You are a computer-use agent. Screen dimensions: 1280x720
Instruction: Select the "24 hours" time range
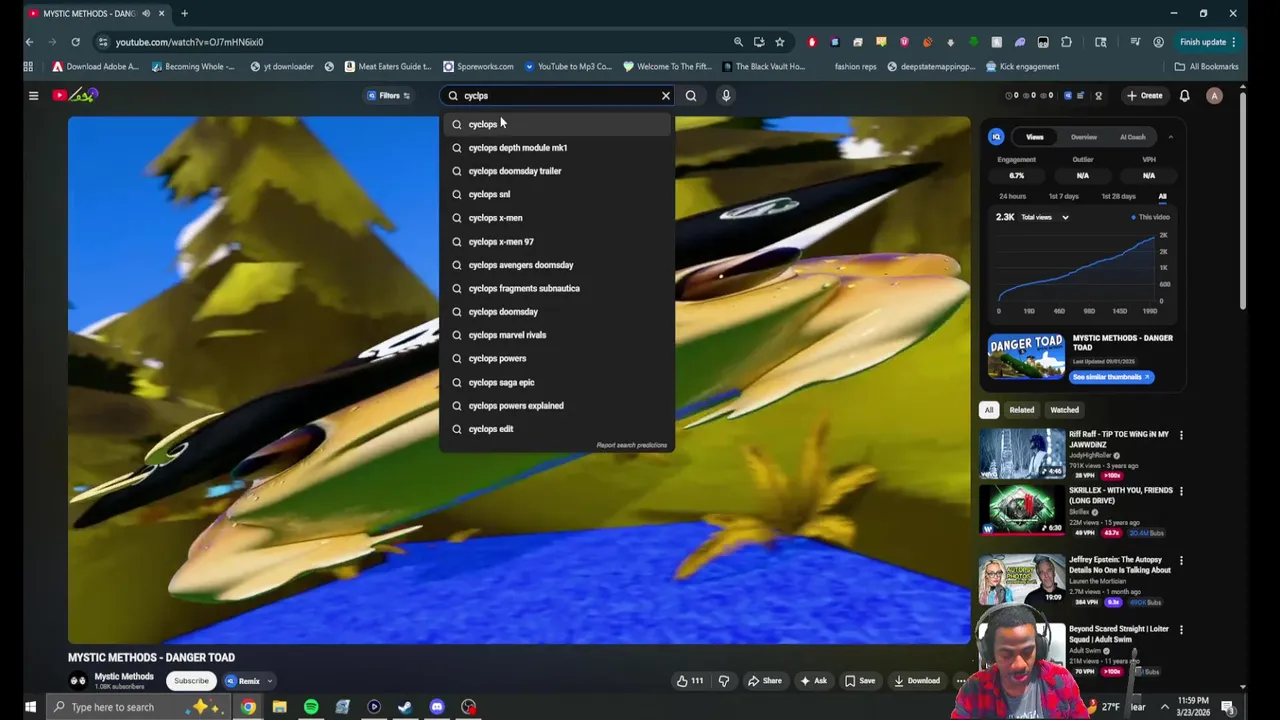point(1012,197)
